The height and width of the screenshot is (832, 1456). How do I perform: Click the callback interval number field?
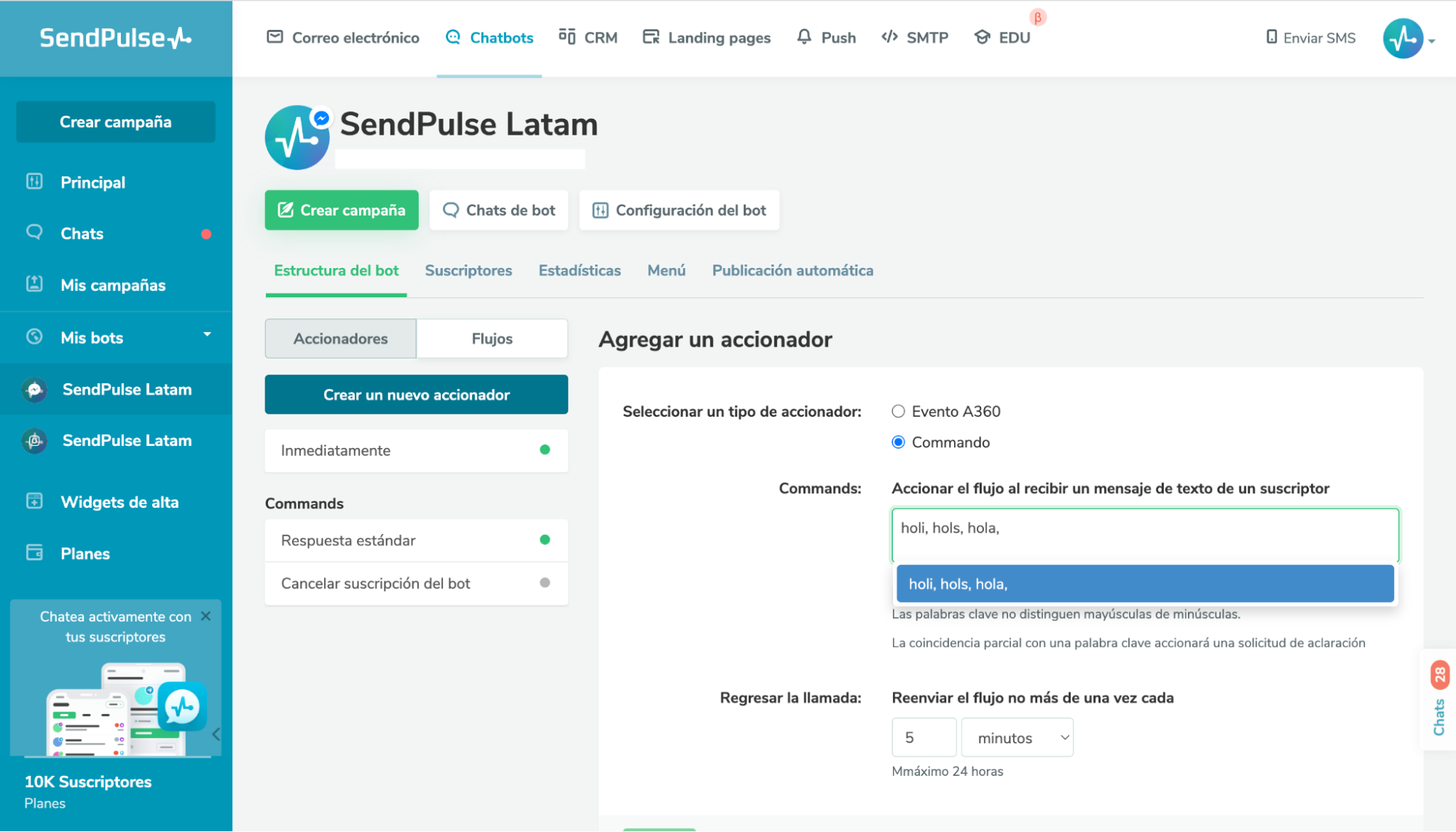pos(924,737)
